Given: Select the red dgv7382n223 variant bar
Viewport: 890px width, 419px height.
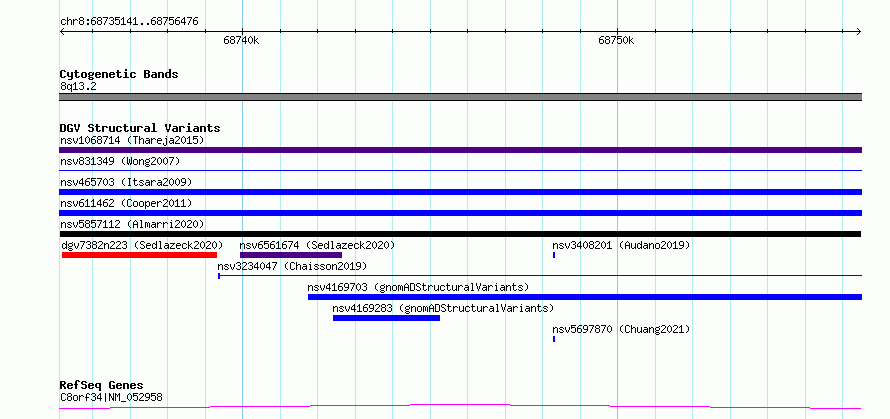Looking at the screenshot, I should [140, 255].
